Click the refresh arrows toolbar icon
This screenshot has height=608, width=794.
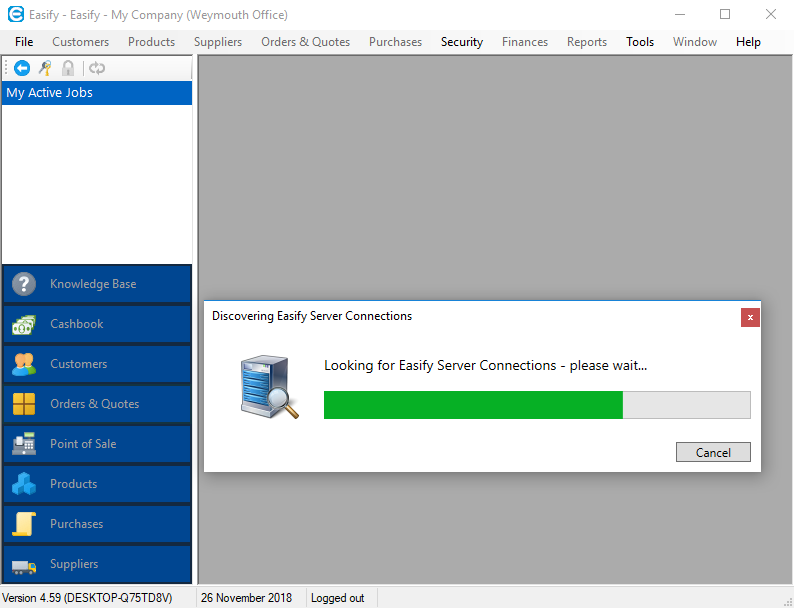click(97, 68)
